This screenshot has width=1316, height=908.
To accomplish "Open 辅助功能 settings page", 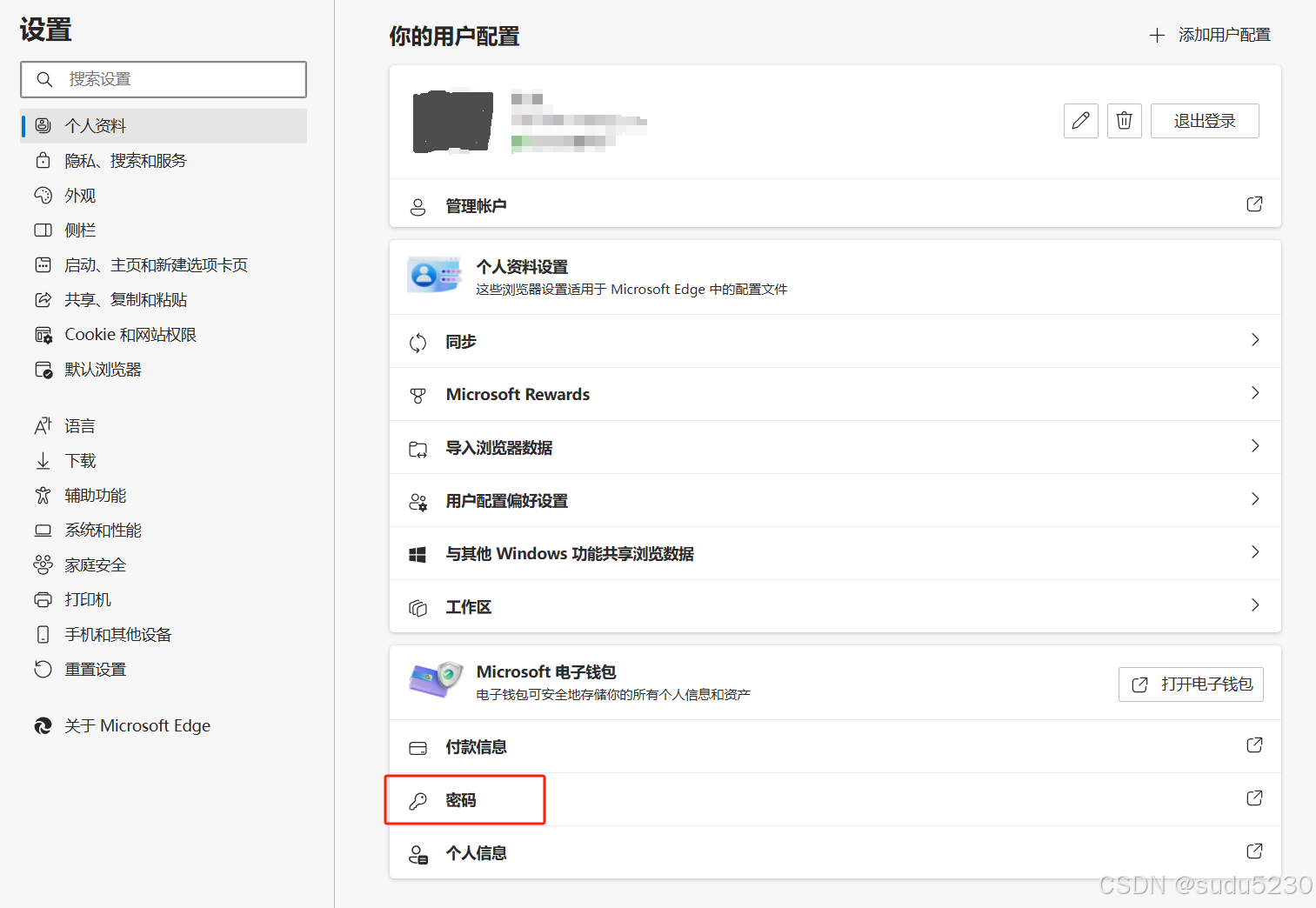I will coord(164,496).
